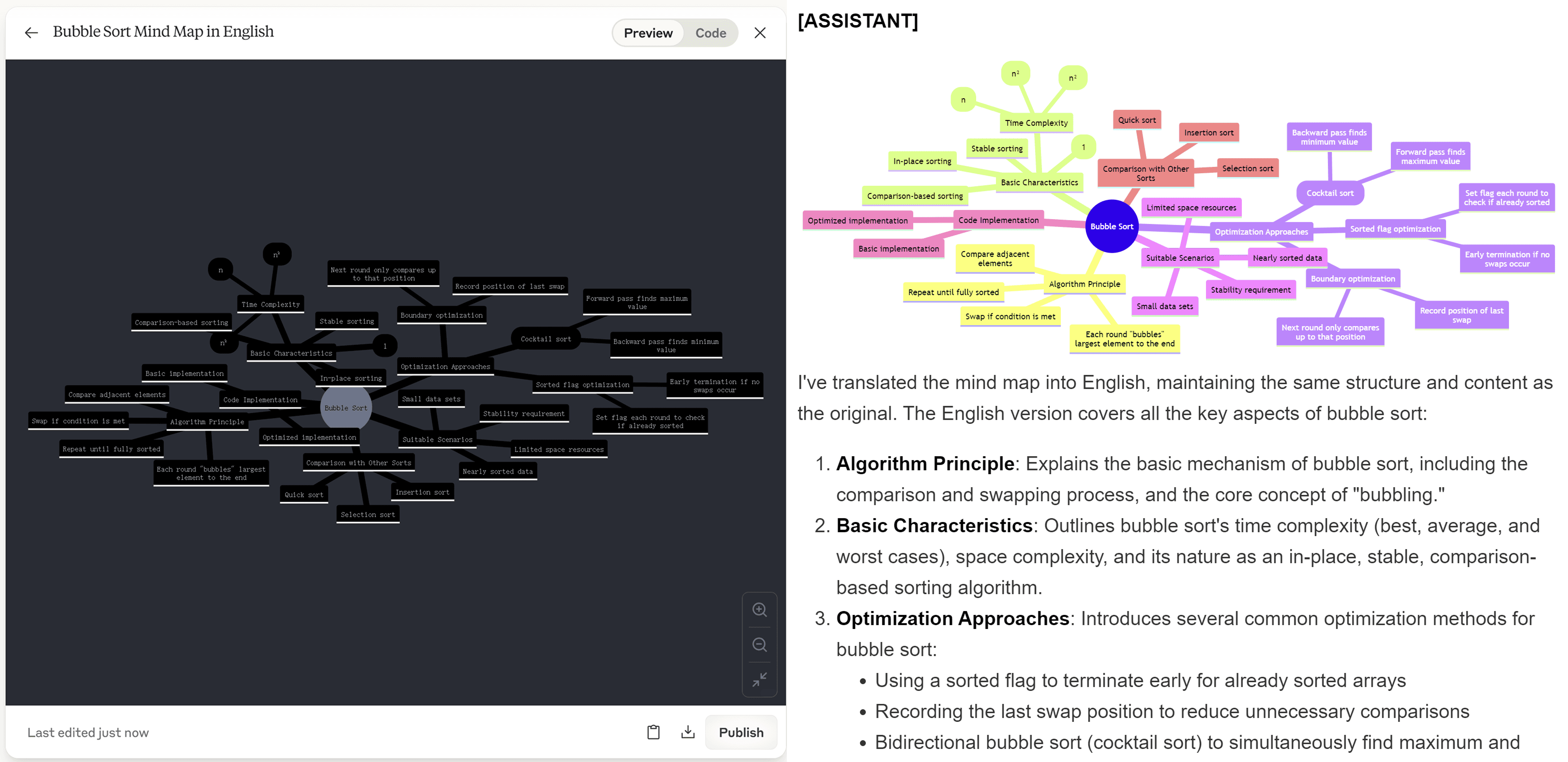Click the fit-to-view collapse icon

(759, 679)
